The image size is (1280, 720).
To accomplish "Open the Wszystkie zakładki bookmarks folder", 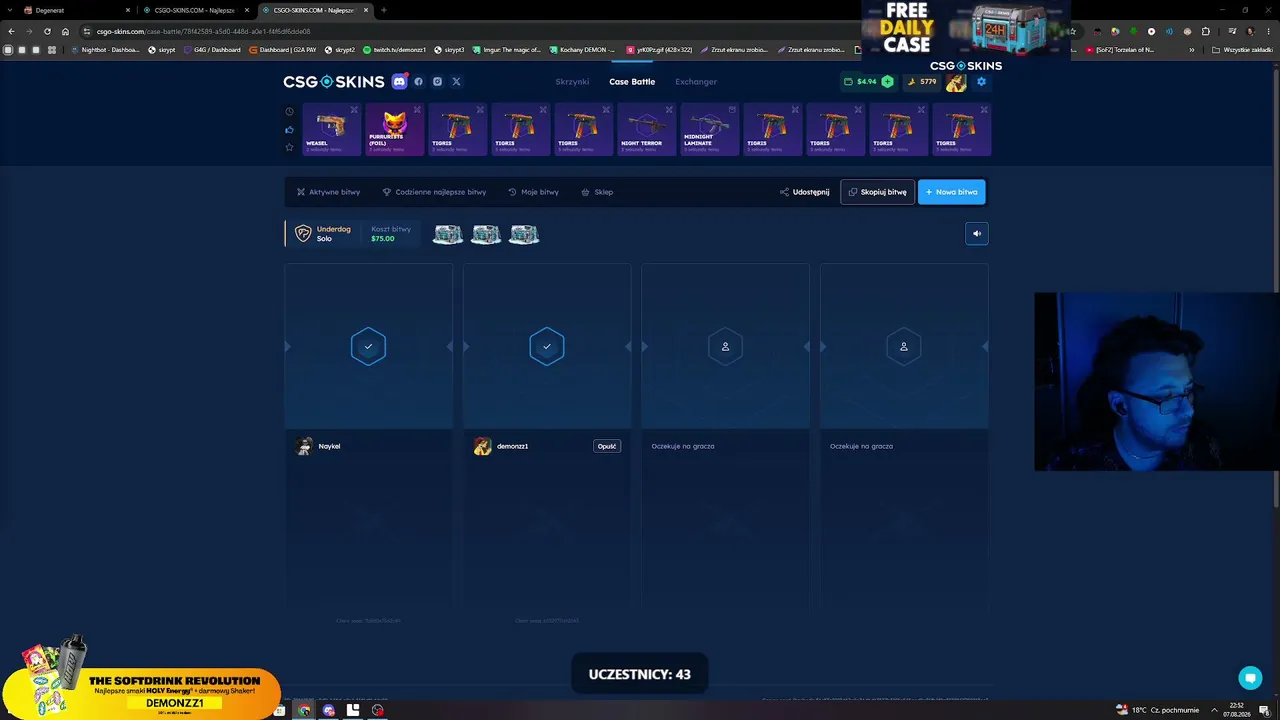I will click(1242, 49).
